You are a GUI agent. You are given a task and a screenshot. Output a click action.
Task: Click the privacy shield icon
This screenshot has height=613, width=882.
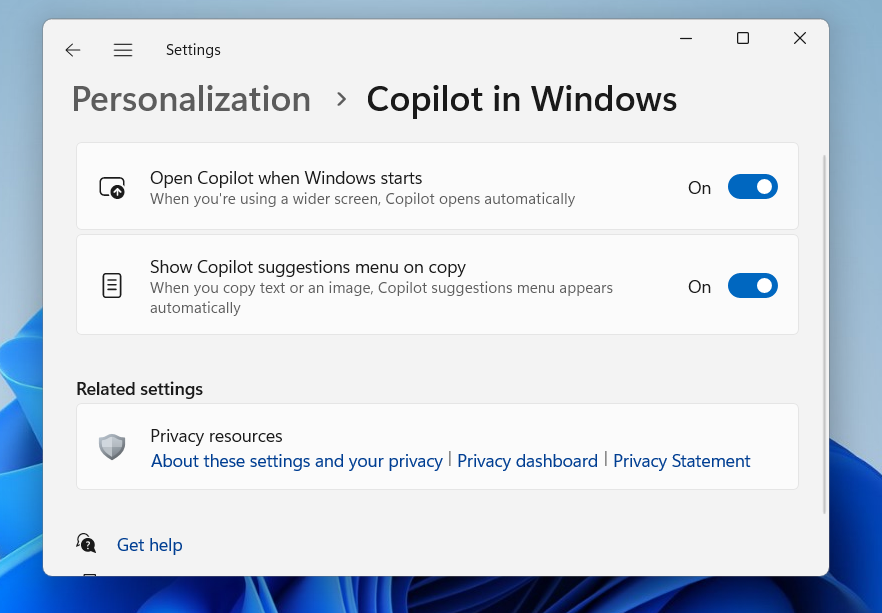click(x=112, y=447)
